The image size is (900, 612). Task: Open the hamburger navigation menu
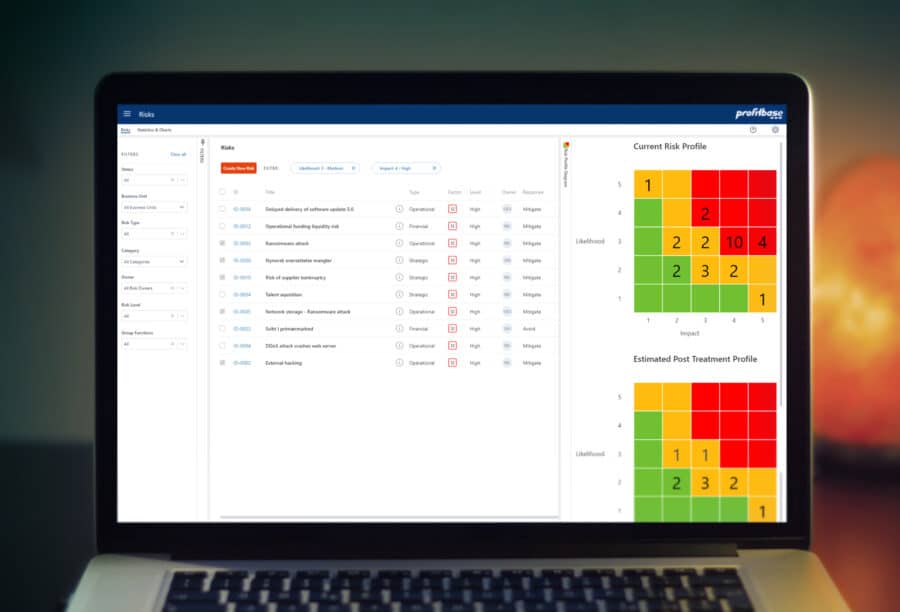(x=125, y=113)
